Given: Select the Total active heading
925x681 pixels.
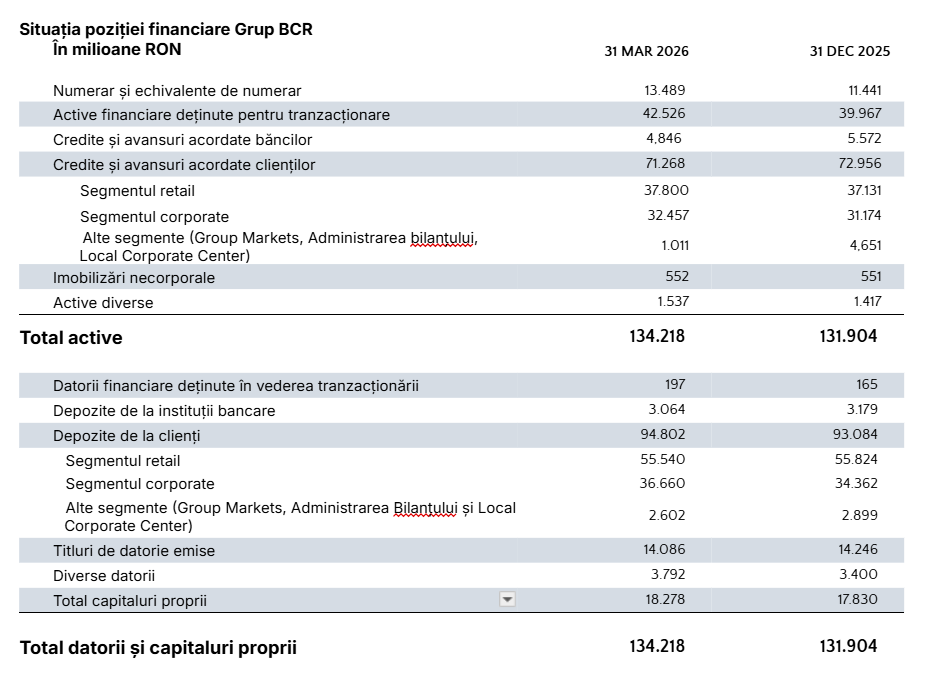Looking at the screenshot, I should coord(71,338).
